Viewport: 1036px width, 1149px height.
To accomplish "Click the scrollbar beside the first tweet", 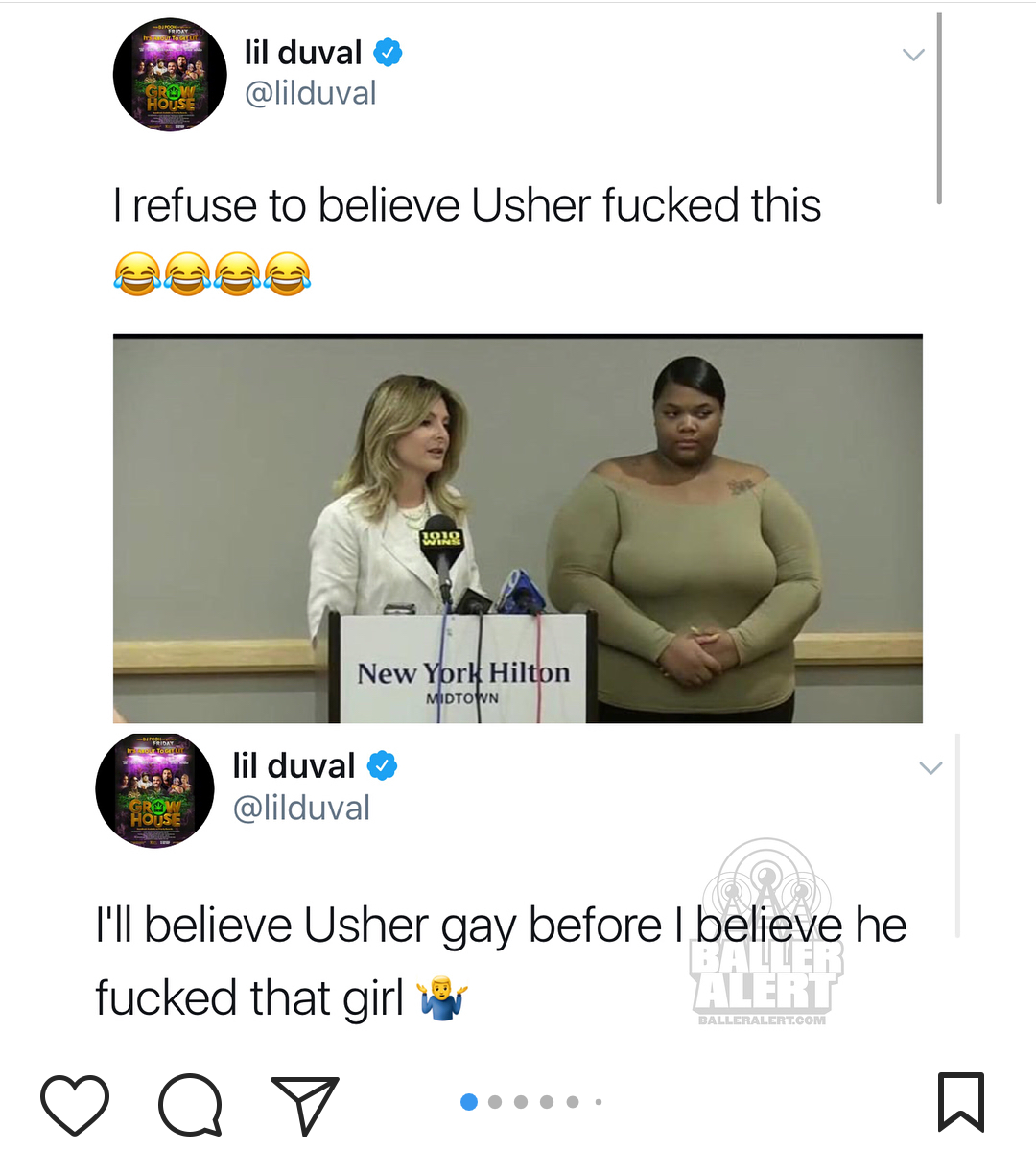I will [x=938, y=108].
